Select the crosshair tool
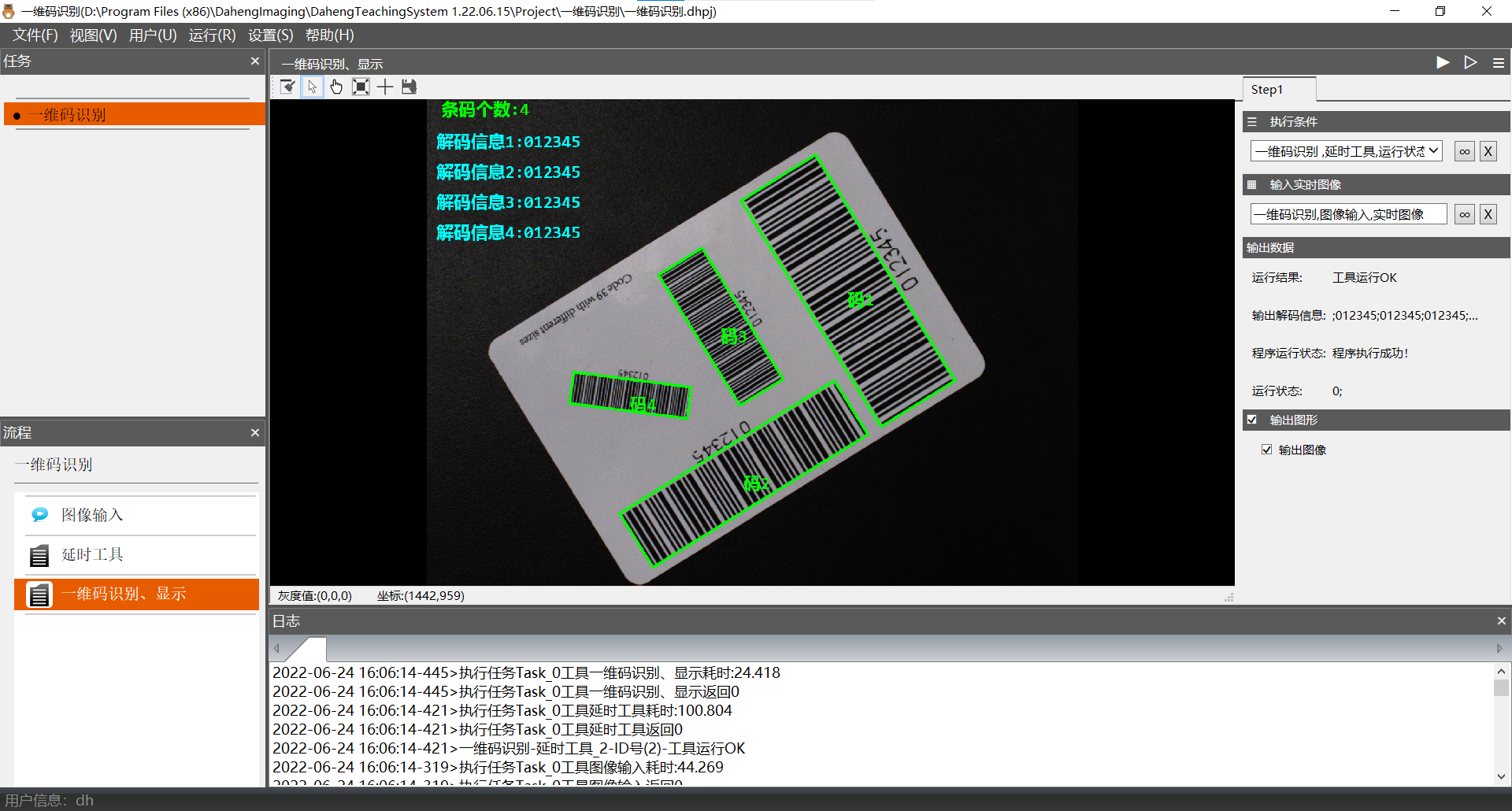The height and width of the screenshot is (811, 1512). 385,87
